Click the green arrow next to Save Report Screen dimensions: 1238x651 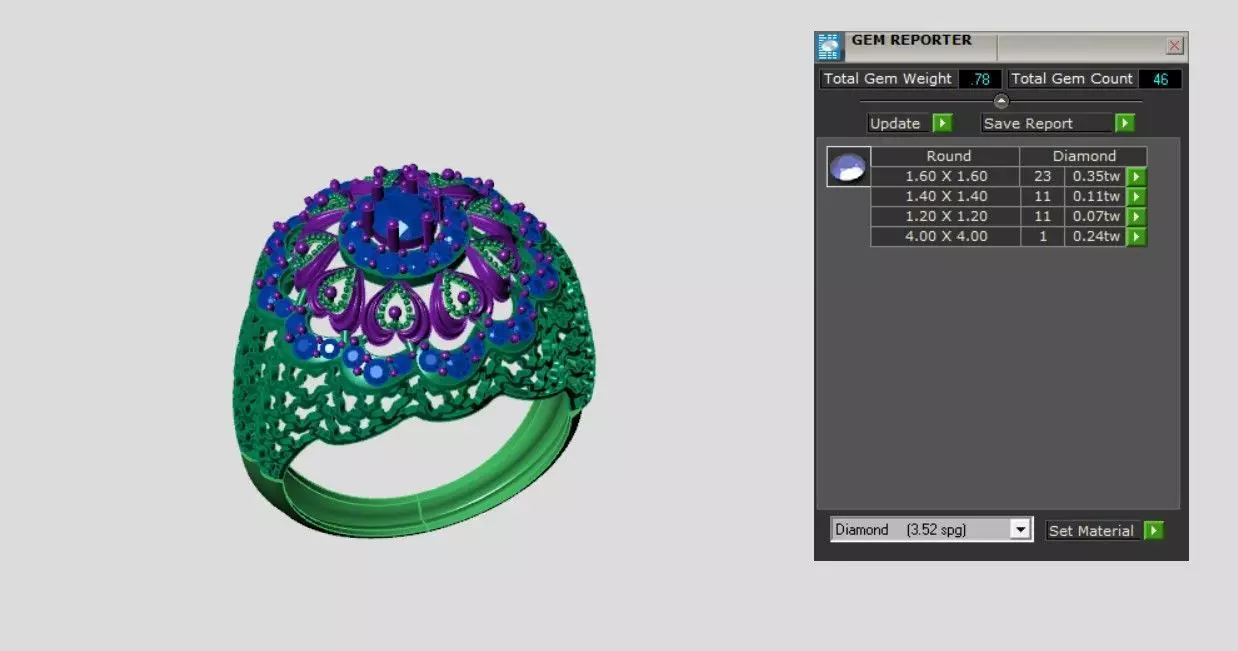coord(1125,123)
